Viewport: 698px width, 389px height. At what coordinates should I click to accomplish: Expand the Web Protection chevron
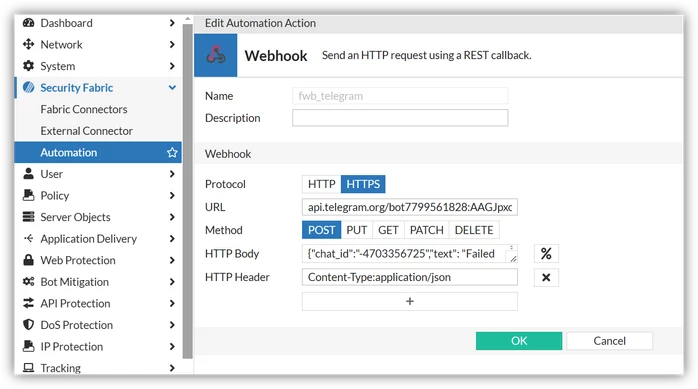(x=172, y=260)
